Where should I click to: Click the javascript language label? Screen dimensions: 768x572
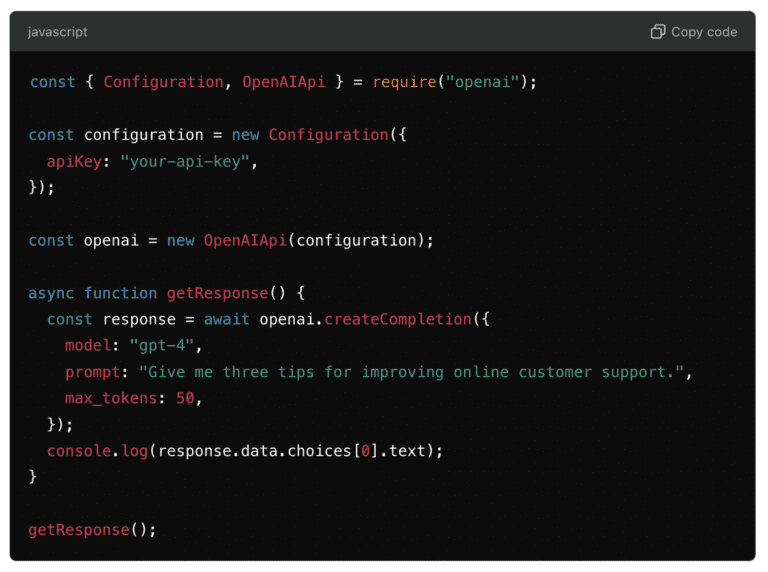click(57, 32)
